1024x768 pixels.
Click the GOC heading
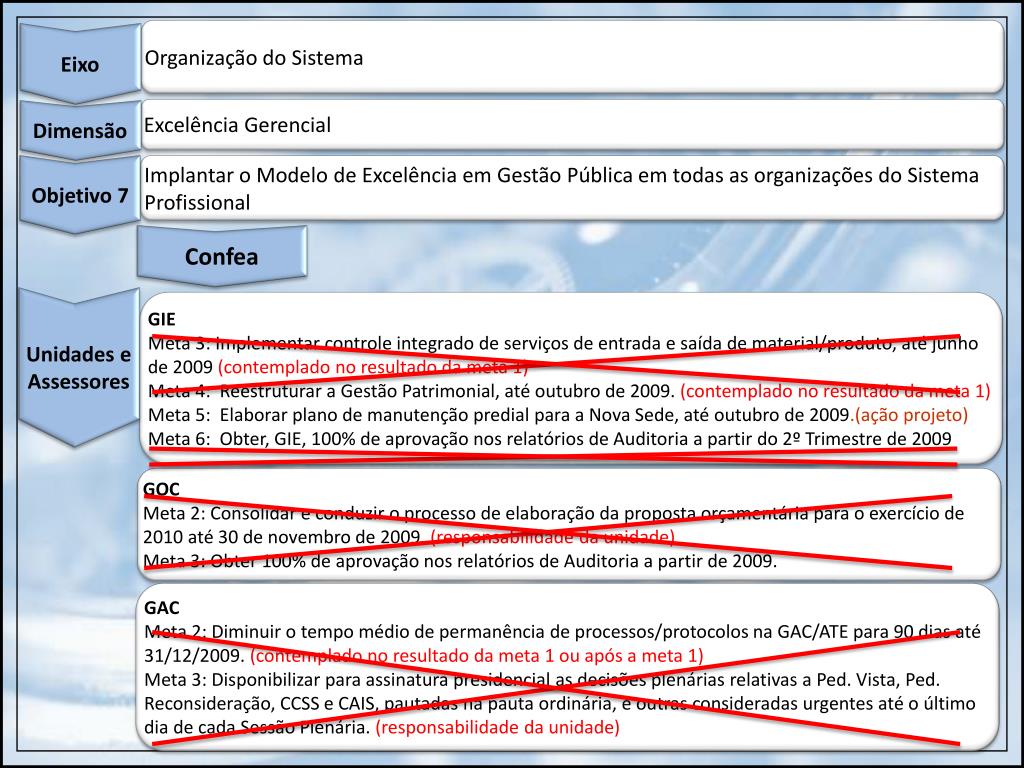(x=161, y=489)
